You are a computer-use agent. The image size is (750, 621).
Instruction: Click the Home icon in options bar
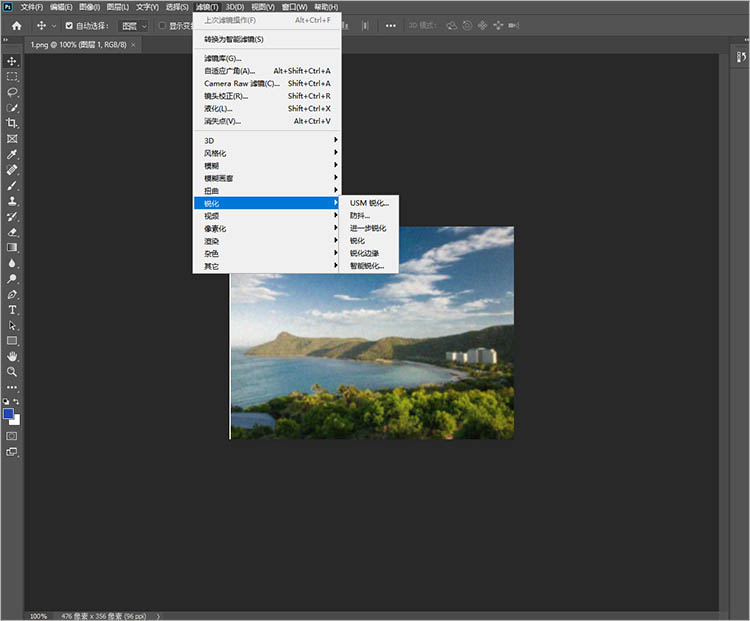17,26
